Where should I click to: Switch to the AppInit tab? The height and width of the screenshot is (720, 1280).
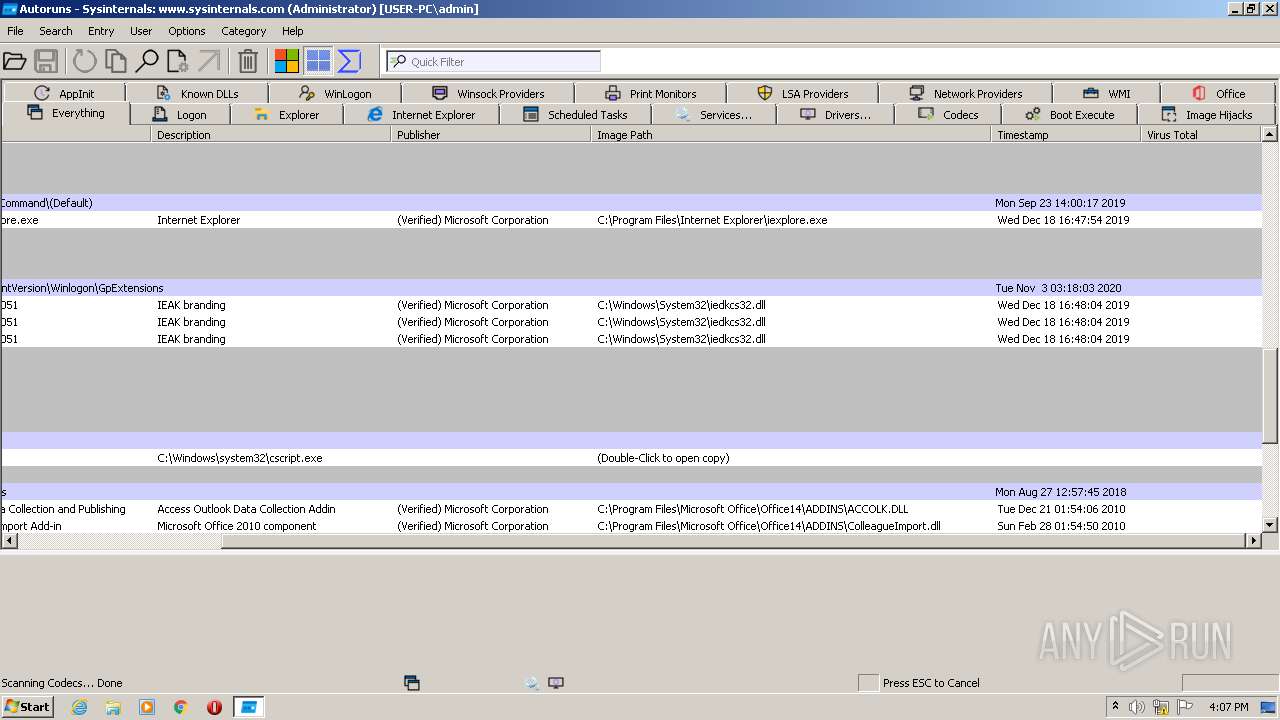pos(64,93)
